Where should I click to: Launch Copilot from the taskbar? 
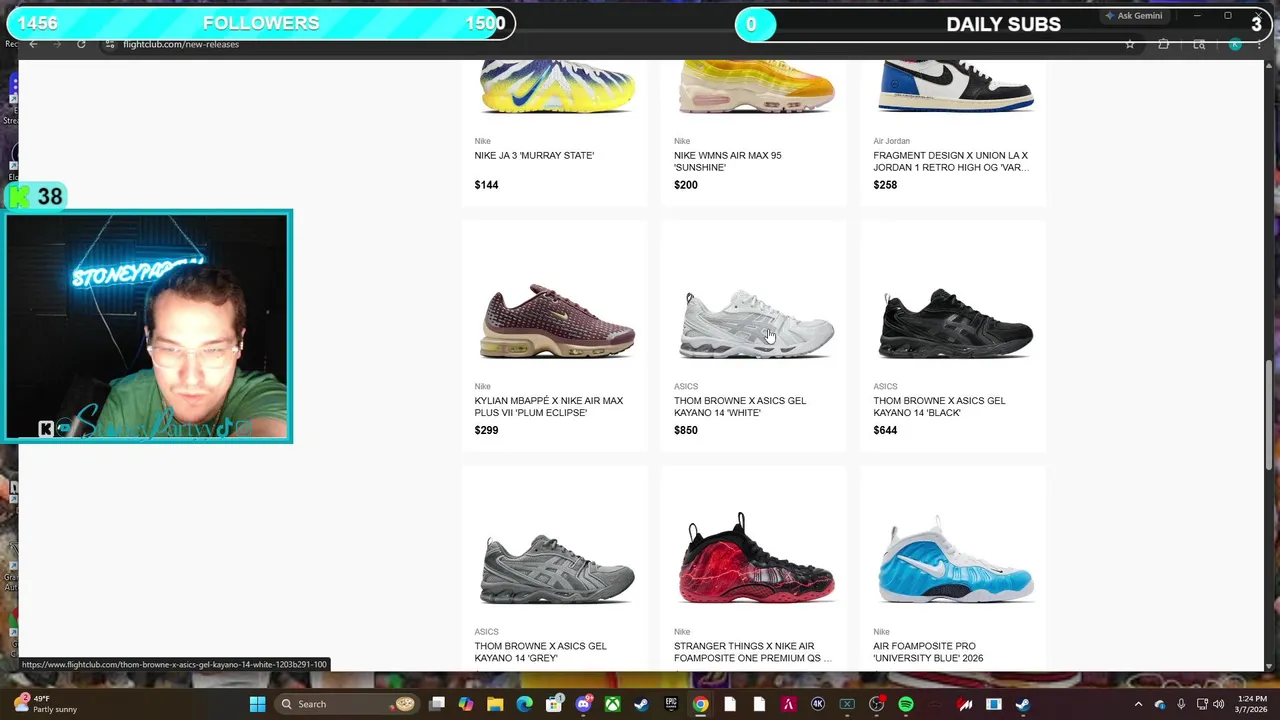click(x=466, y=704)
